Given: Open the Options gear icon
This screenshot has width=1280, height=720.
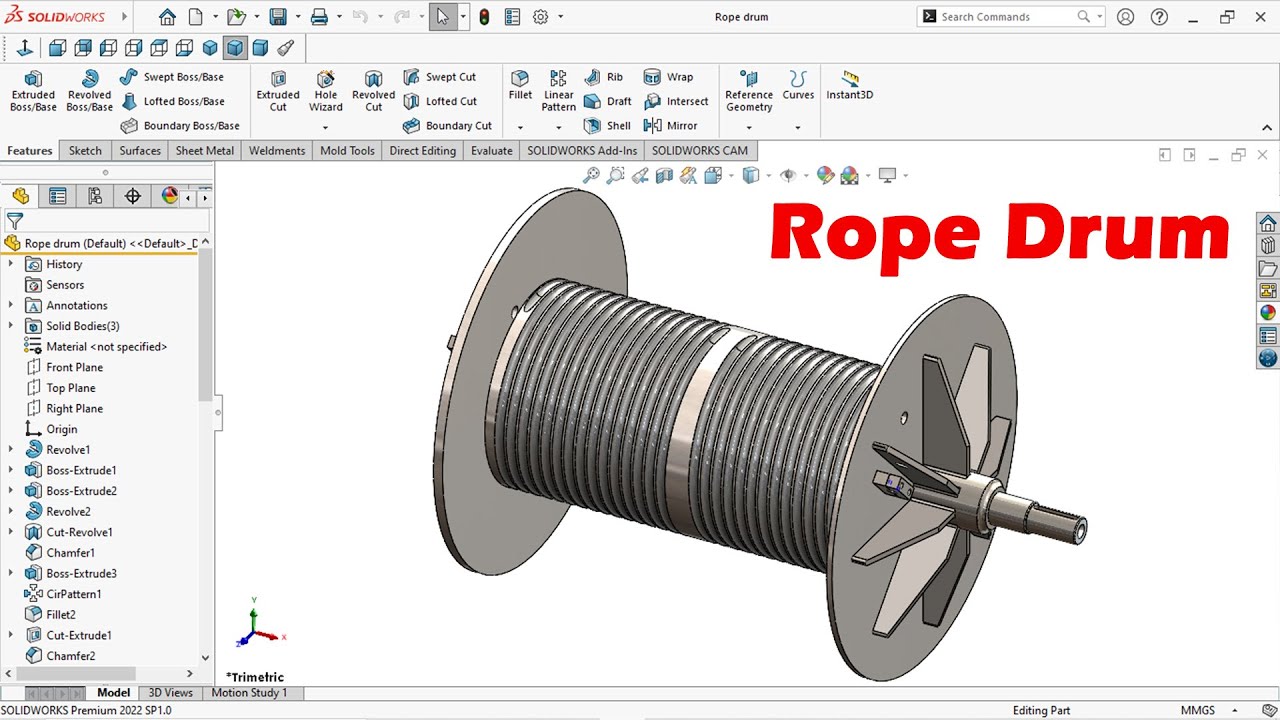Looking at the screenshot, I should [541, 17].
